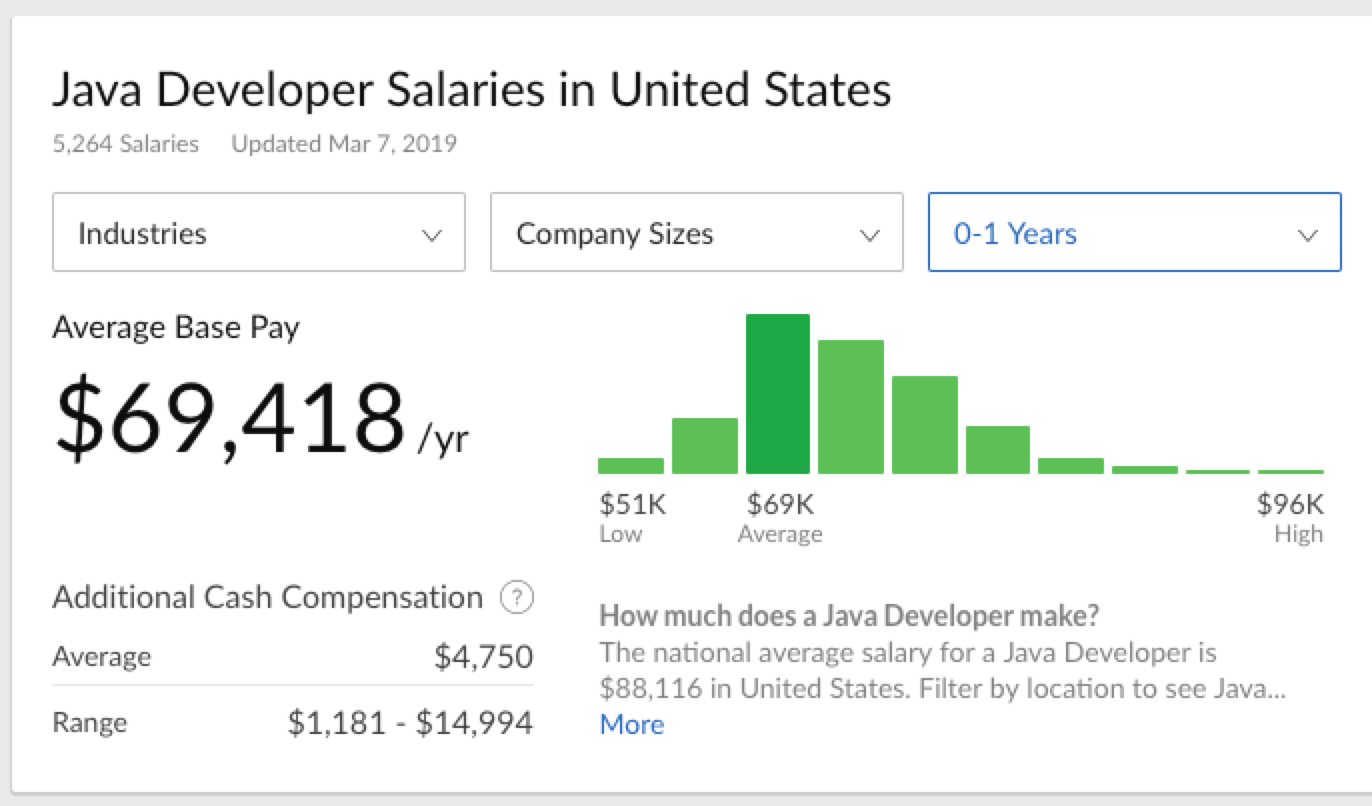Screen dimensions: 1372x806
Task: Click the 5,264 Salaries count text
Action: click(125, 144)
